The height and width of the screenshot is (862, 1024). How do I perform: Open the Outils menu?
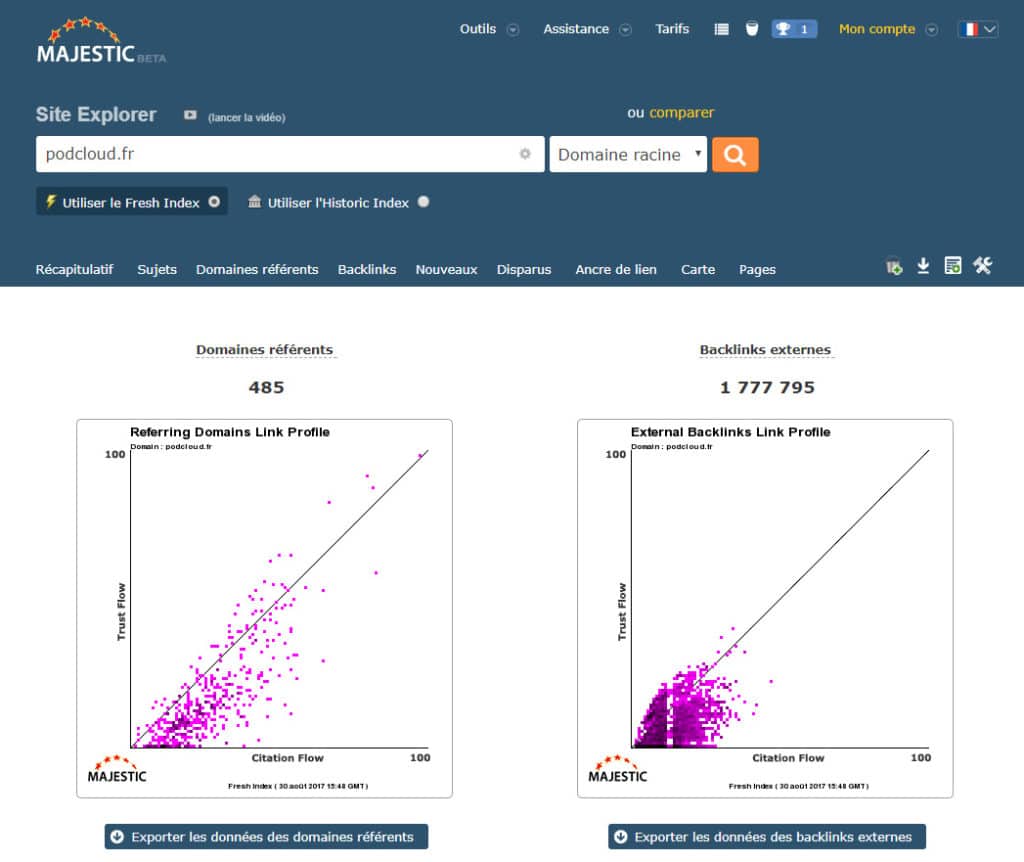(477, 29)
